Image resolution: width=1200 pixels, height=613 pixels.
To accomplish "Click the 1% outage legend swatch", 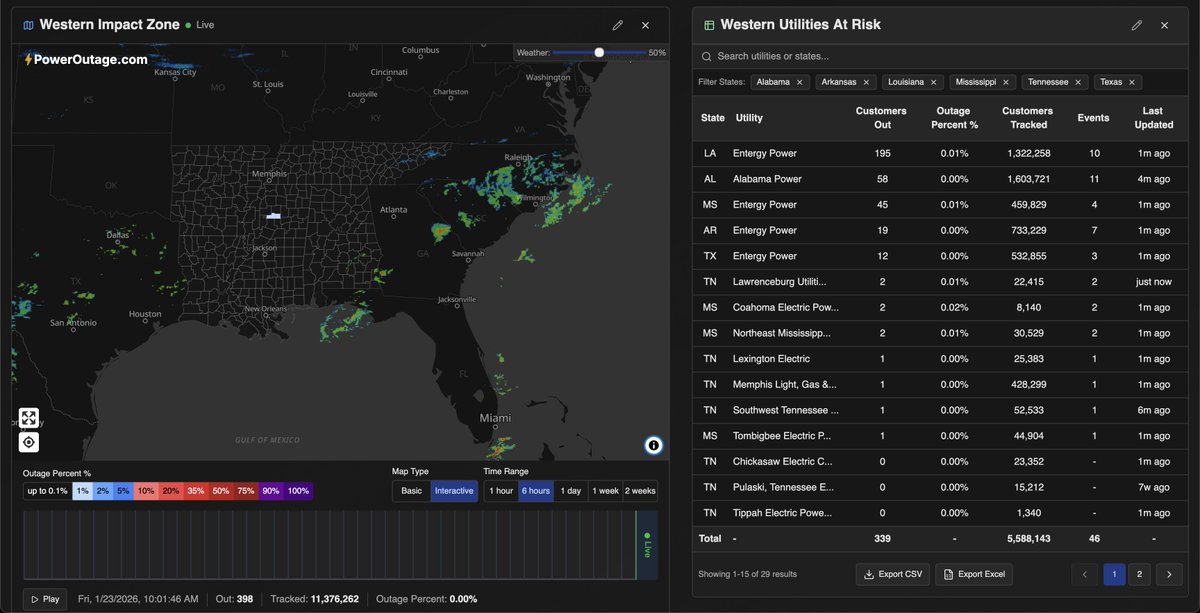I will click(82, 491).
